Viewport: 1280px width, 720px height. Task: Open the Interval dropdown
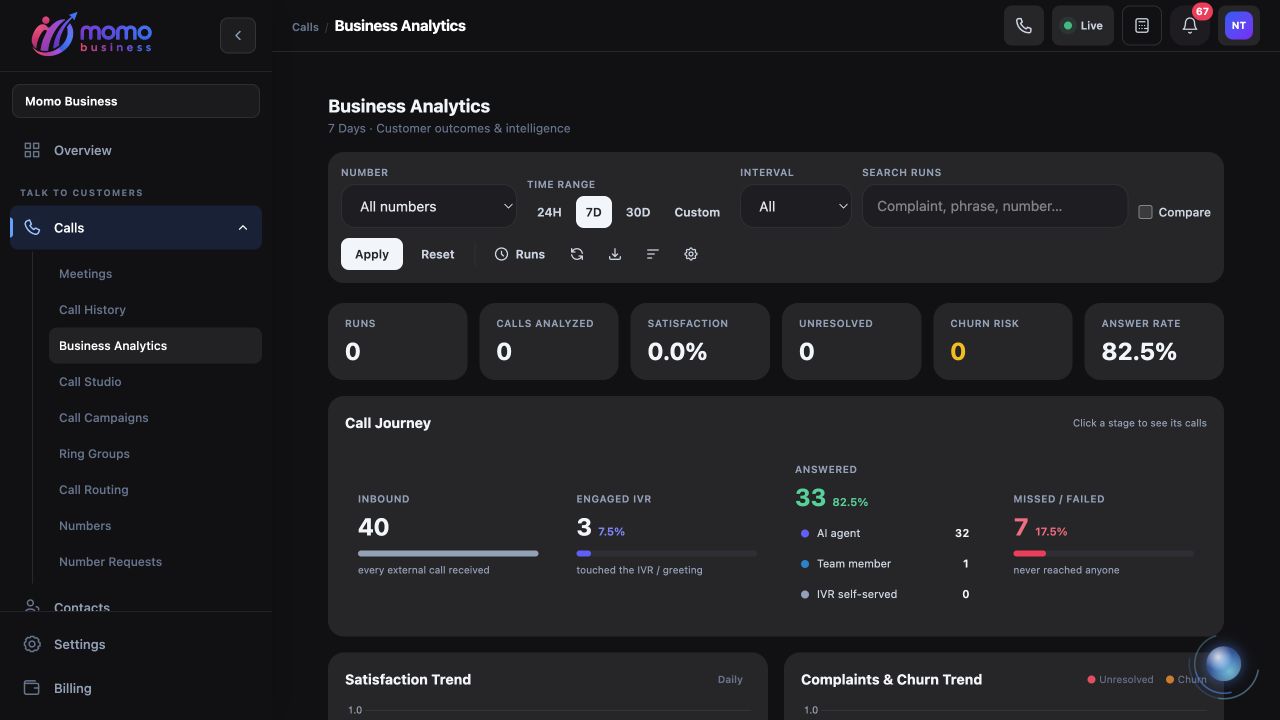(x=796, y=206)
